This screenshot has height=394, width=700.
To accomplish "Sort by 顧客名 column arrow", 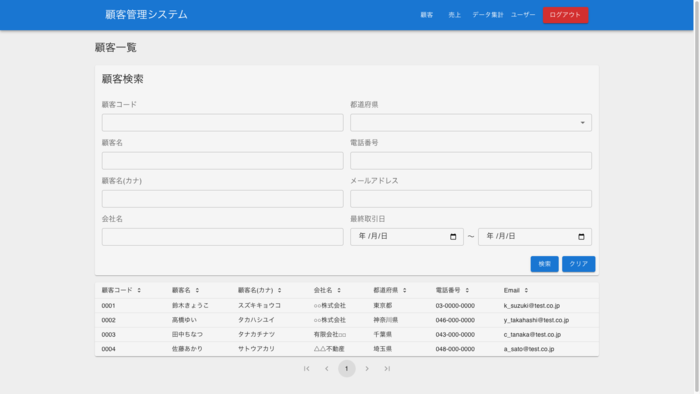I will click(197, 290).
